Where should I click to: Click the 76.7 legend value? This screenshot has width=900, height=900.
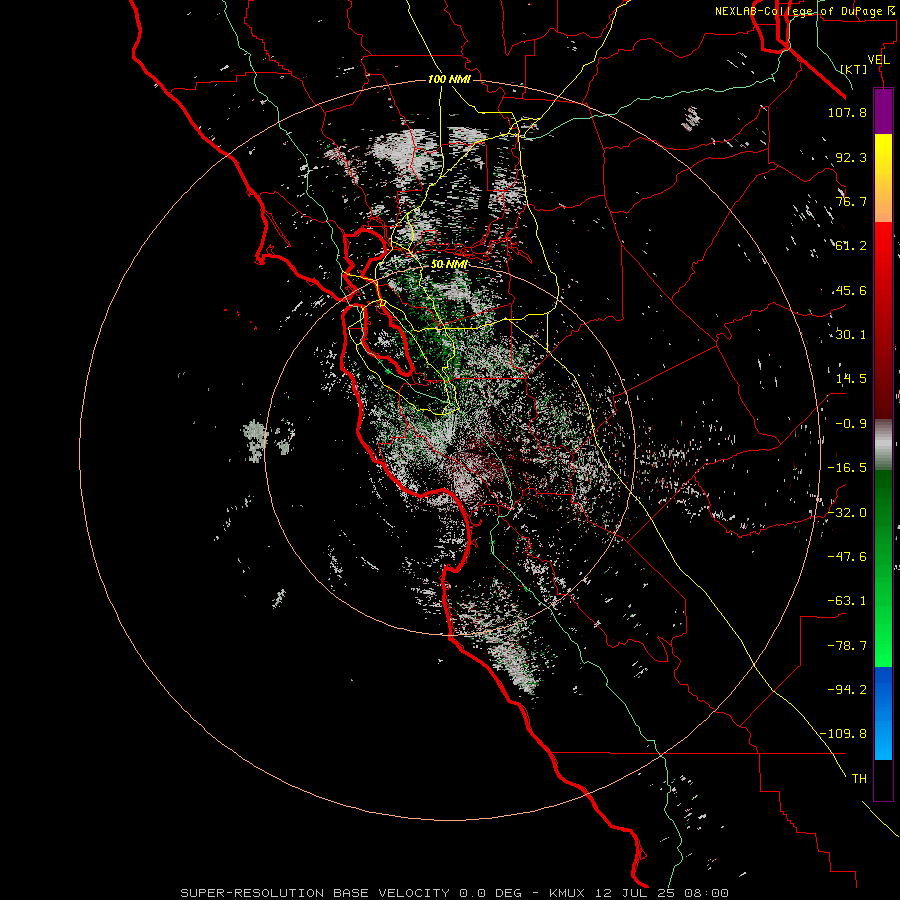[851, 201]
